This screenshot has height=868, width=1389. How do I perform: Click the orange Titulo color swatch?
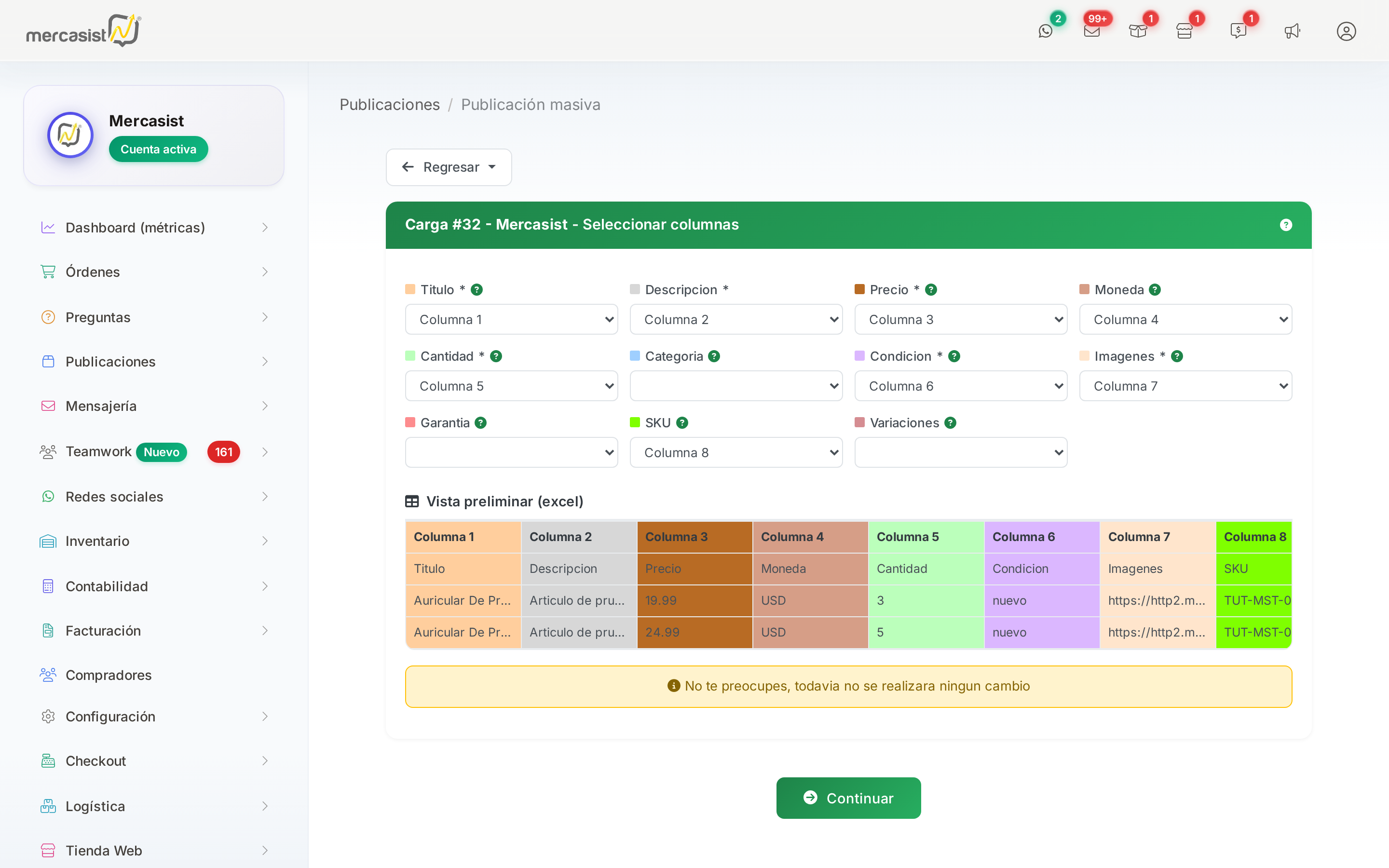pos(410,289)
